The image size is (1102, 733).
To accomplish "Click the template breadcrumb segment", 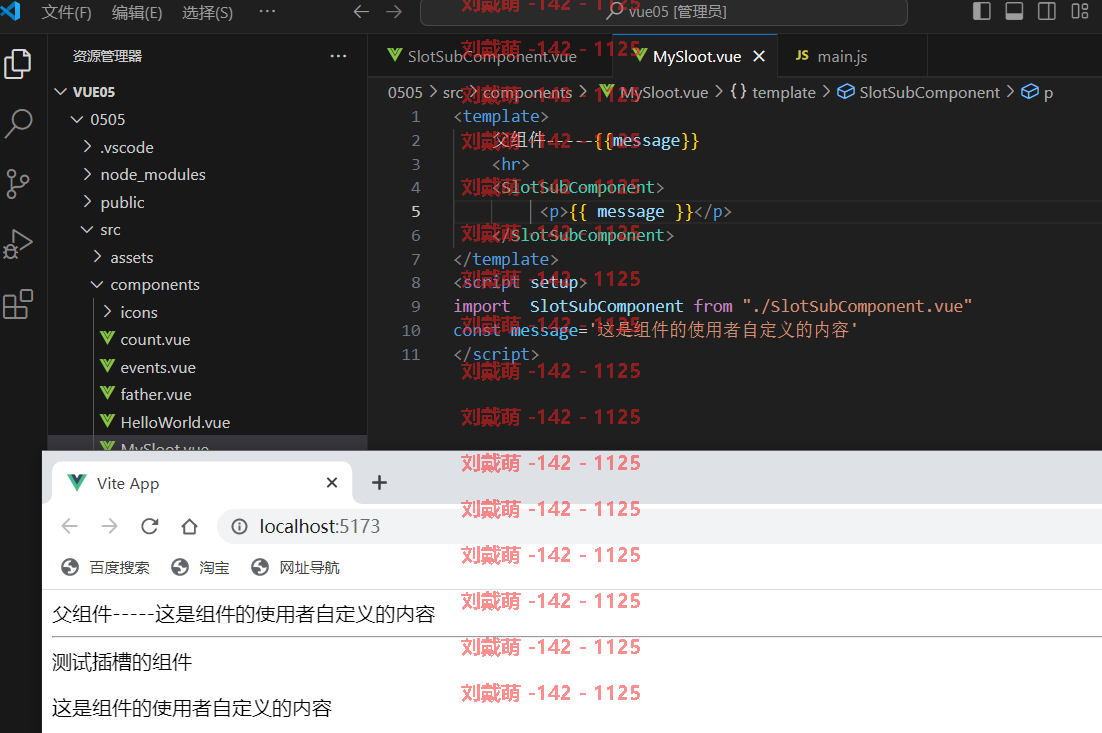I will coord(773,93).
